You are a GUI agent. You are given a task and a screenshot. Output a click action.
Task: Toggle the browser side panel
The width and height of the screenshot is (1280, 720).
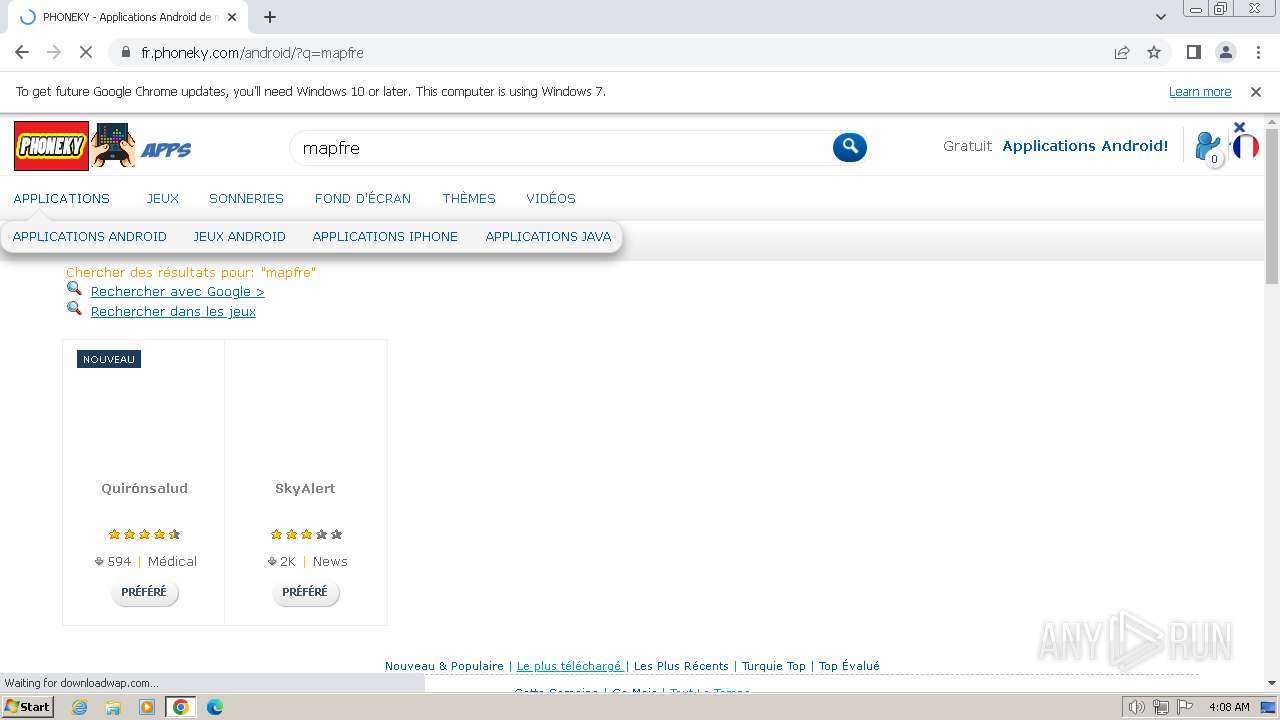[1193, 52]
